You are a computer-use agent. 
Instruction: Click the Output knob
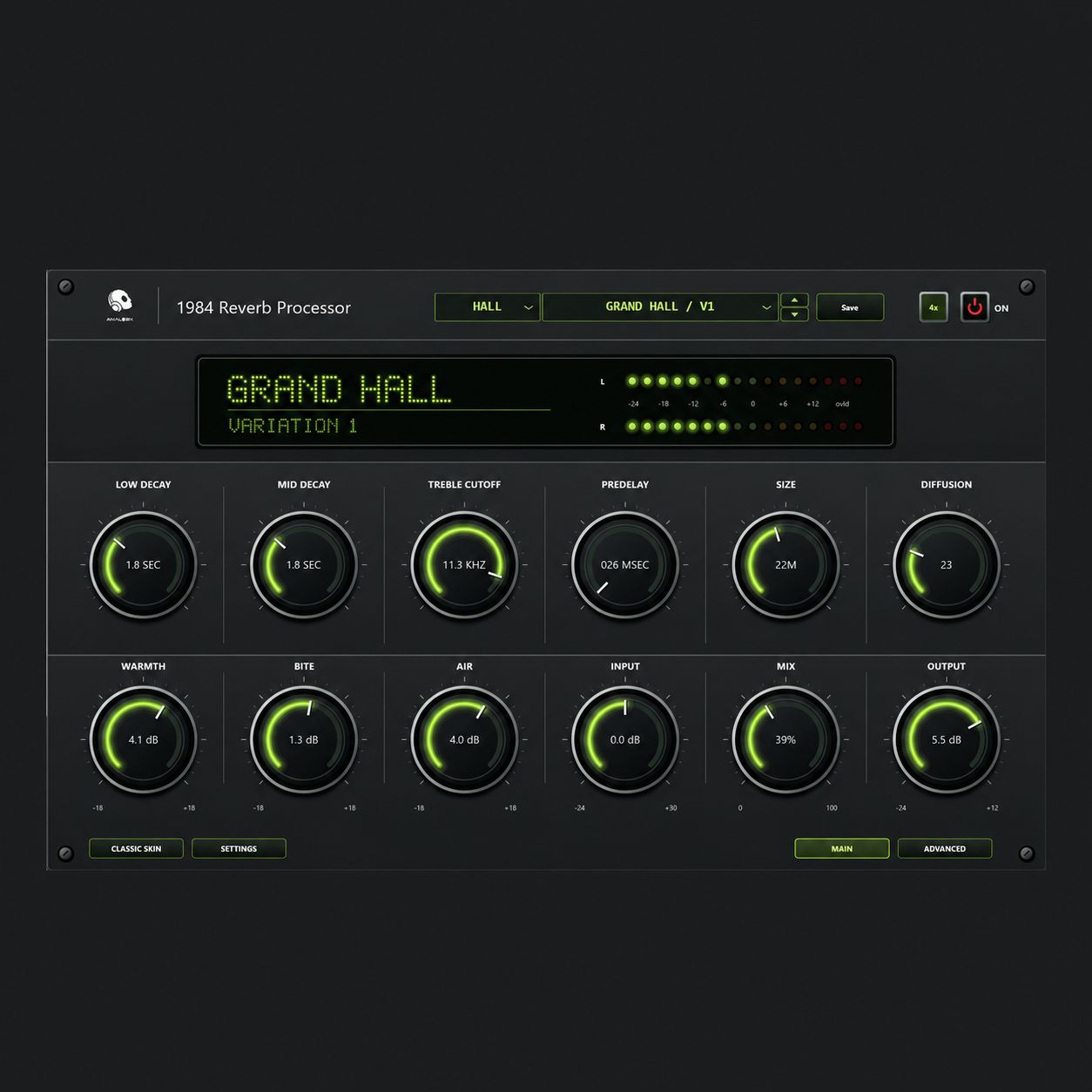[x=947, y=740]
